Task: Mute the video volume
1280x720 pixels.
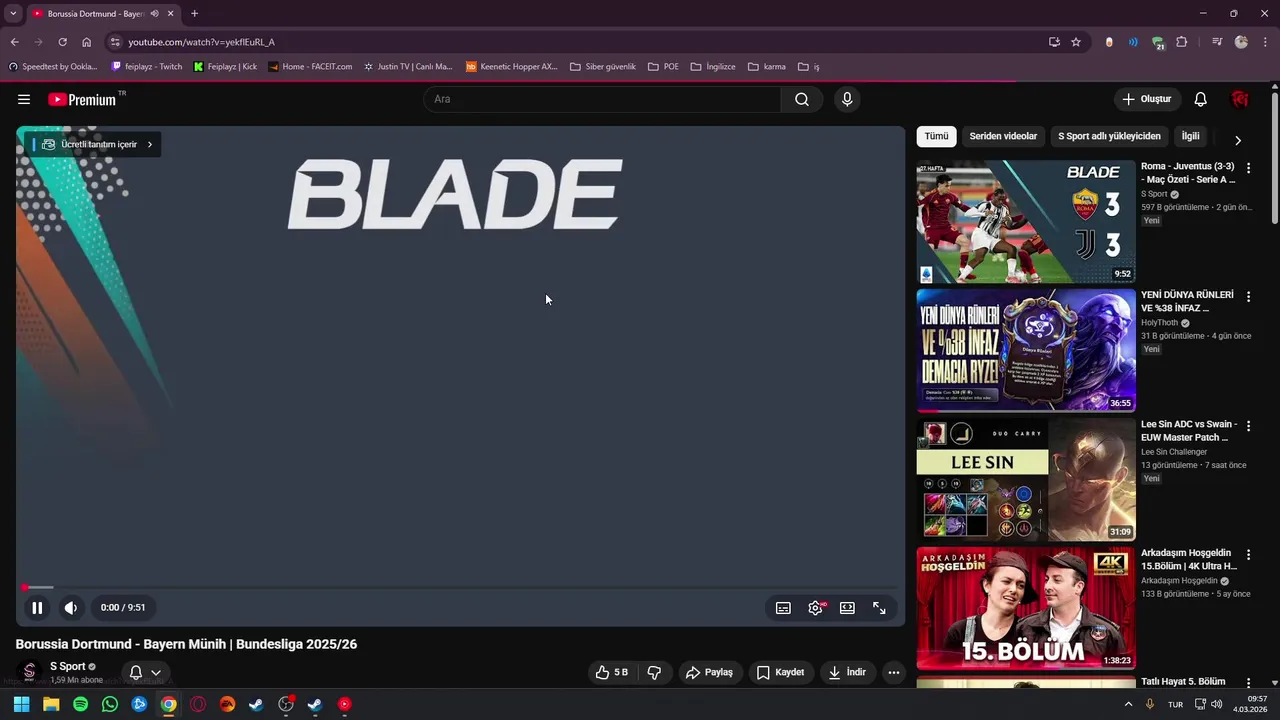Action: click(71, 607)
